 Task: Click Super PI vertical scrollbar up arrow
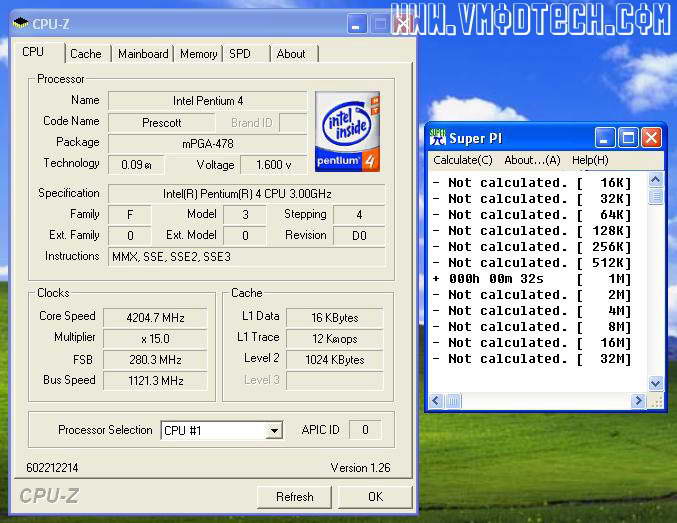point(655,180)
